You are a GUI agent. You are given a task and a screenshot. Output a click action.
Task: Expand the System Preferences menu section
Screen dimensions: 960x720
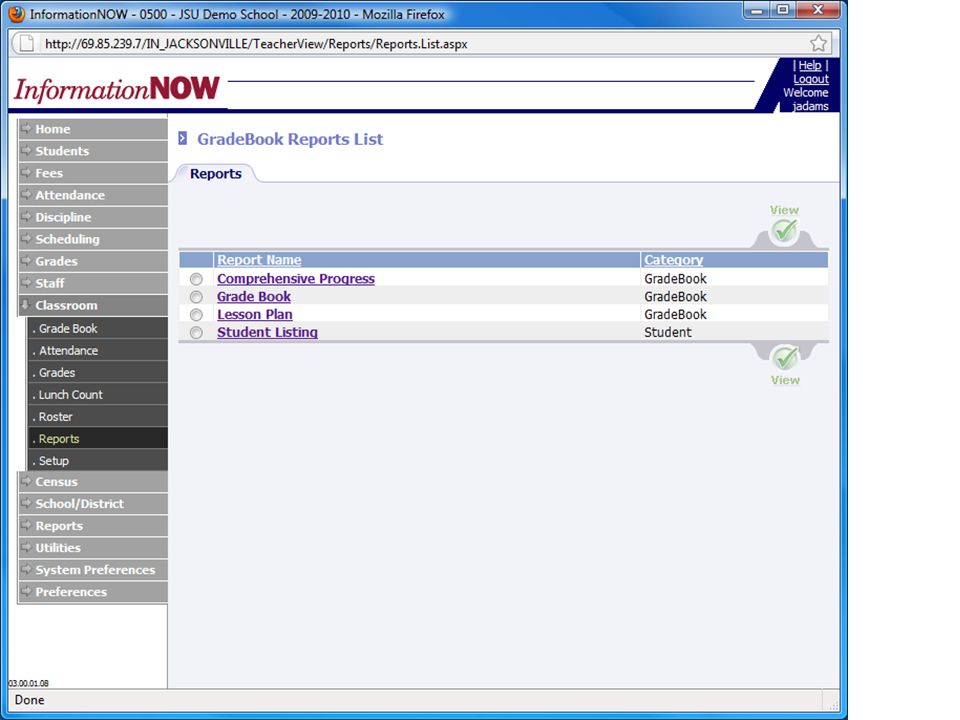[93, 570]
